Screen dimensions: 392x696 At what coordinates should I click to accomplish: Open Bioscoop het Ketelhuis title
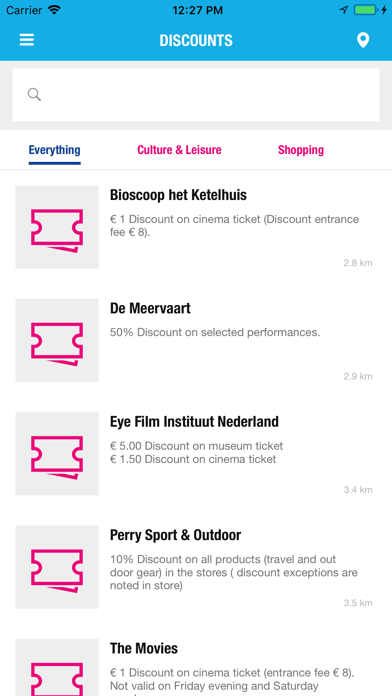[178, 195]
